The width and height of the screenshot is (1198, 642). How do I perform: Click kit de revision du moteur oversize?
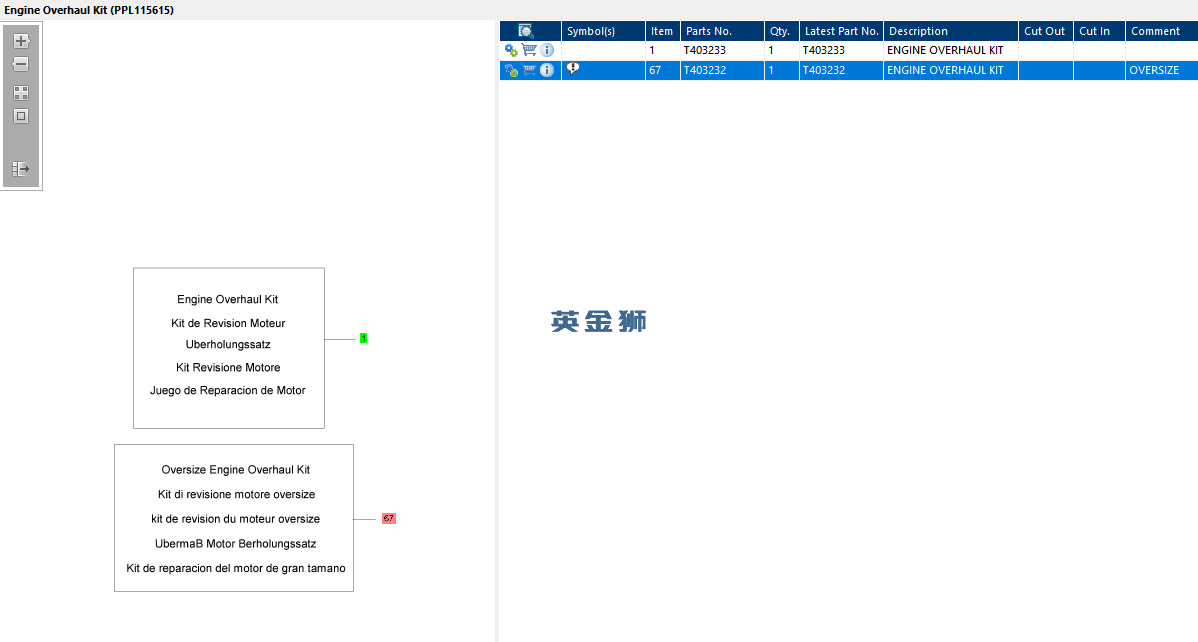coord(235,519)
